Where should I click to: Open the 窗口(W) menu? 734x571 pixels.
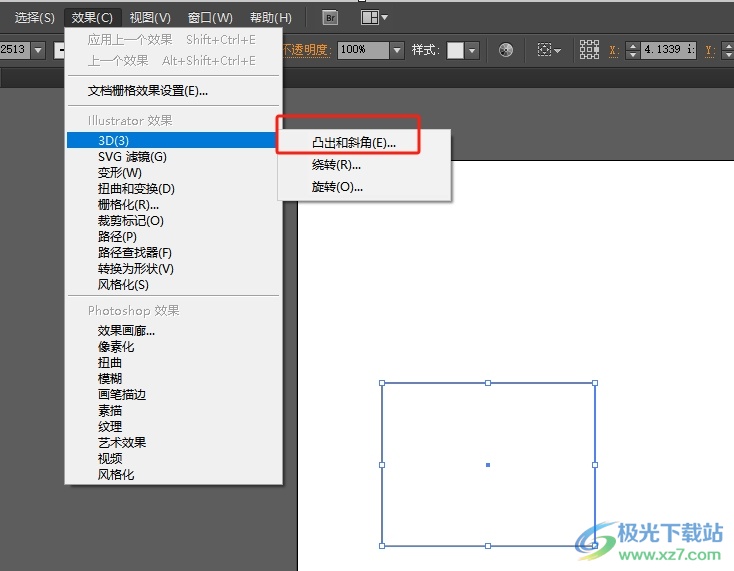click(x=210, y=18)
